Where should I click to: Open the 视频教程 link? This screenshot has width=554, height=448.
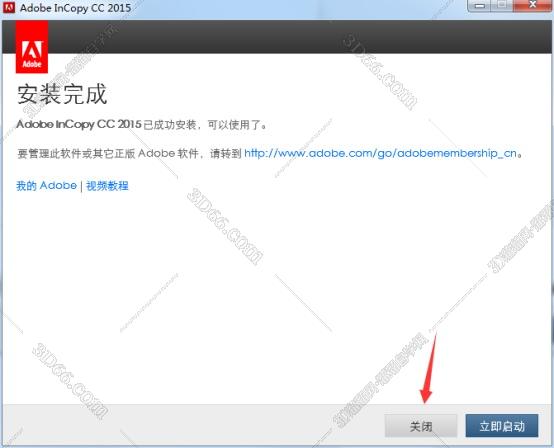click(x=107, y=185)
